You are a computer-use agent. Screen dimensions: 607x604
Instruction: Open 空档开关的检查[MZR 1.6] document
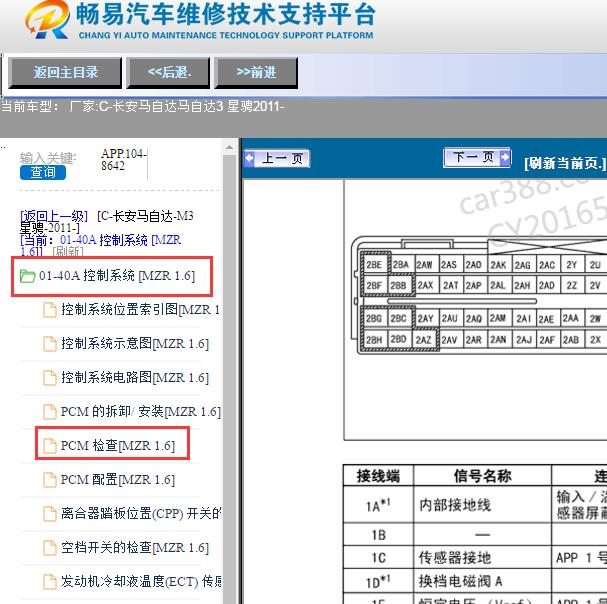coord(135,547)
